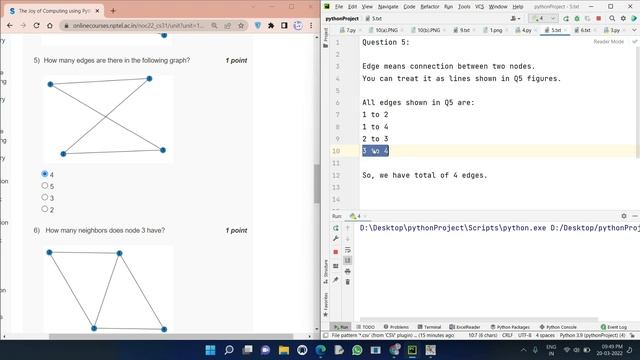Image resolution: width=640 pixels, height=360 pixels.
Task: Open the Python Console tool window
Action: pos(558,327)
